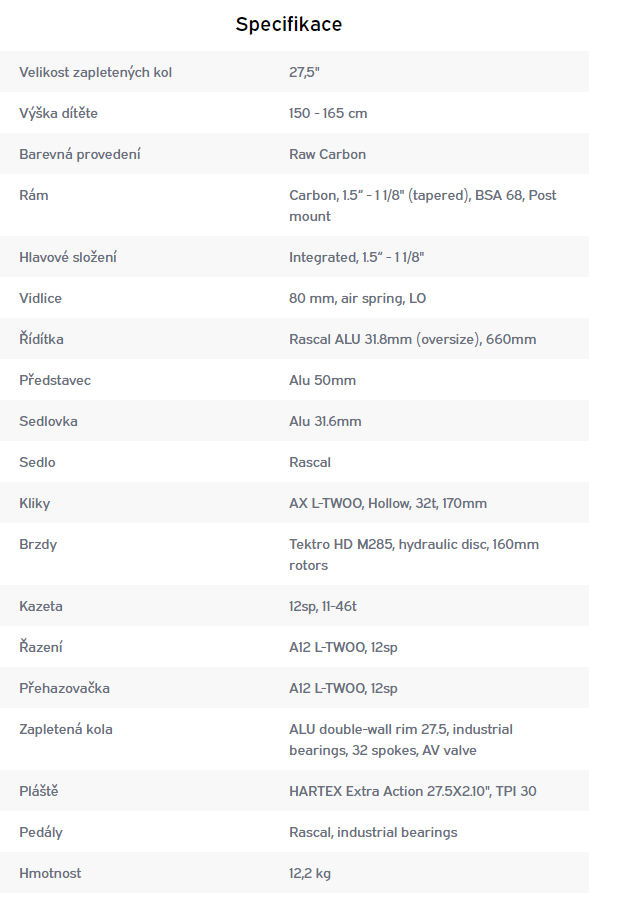
Task: Select the Kliky AX L-TWOO value
Action: pyautogui.click(x=388, y=503)
